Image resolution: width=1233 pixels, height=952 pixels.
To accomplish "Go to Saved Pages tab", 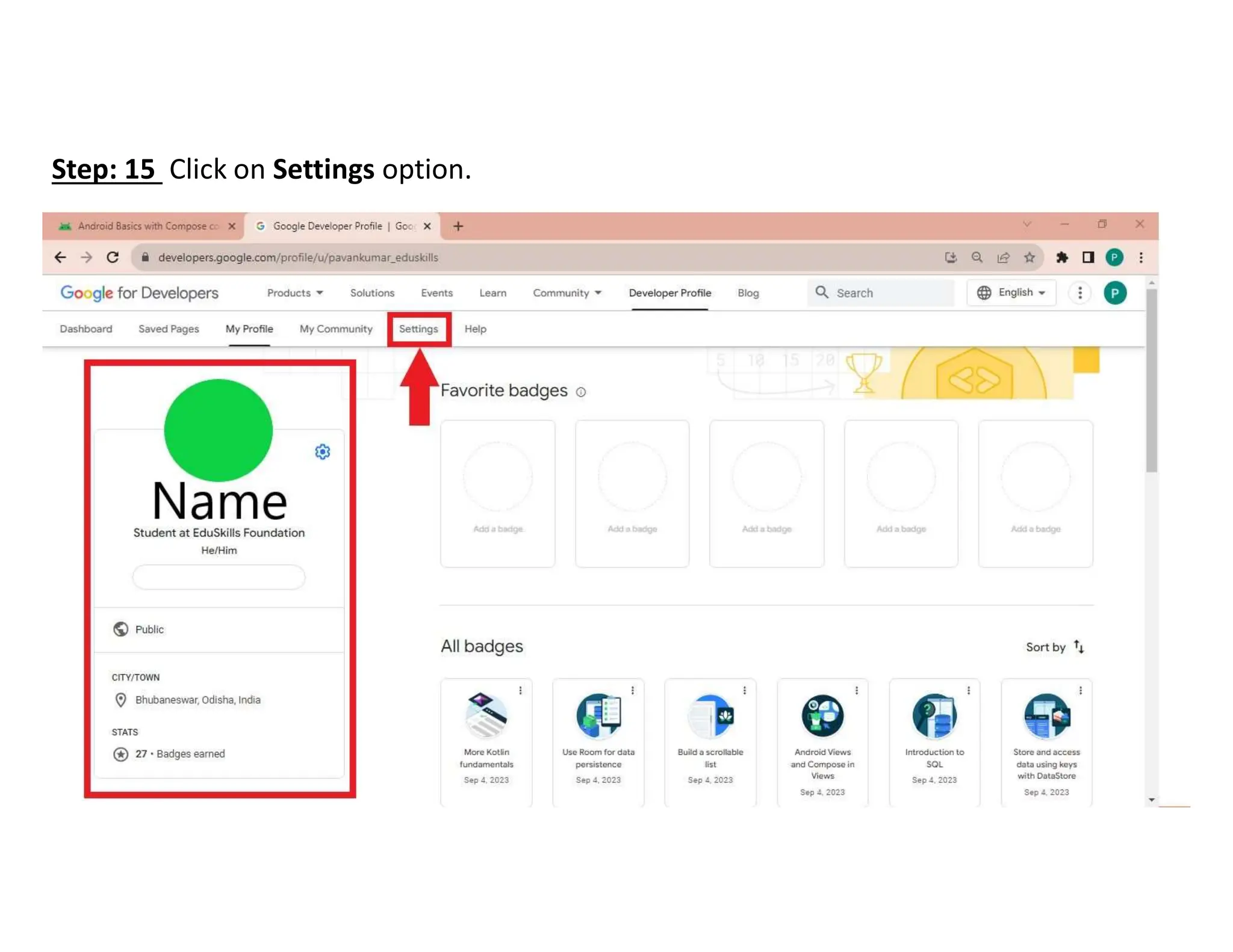I will 169,329.
